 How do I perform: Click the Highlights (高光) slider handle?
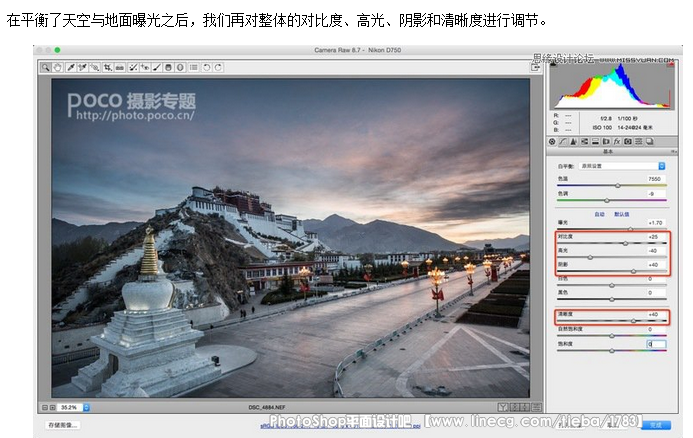(x=590, y=257)
